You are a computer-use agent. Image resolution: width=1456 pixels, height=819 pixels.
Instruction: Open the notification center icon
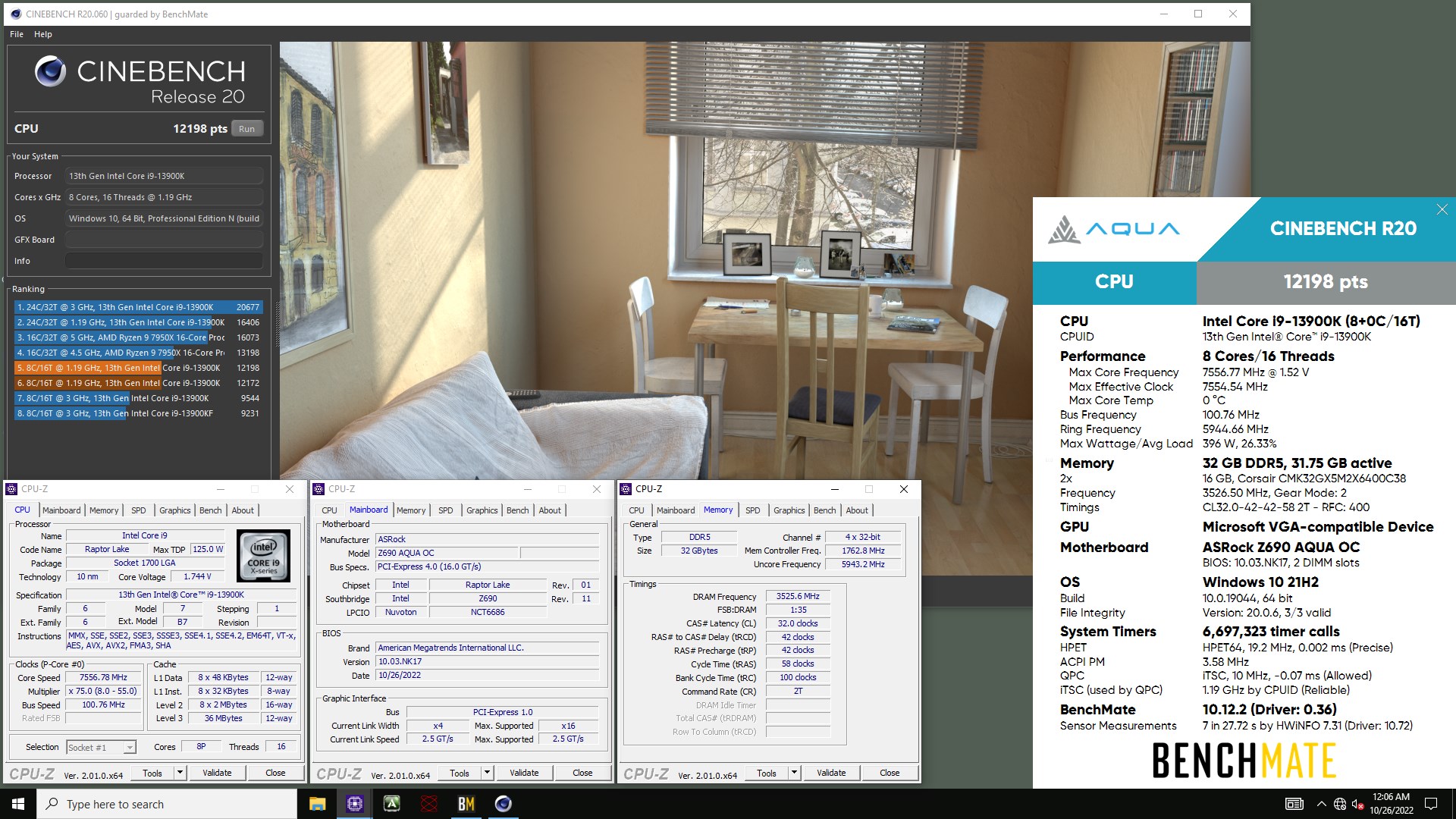point(1431,804)
